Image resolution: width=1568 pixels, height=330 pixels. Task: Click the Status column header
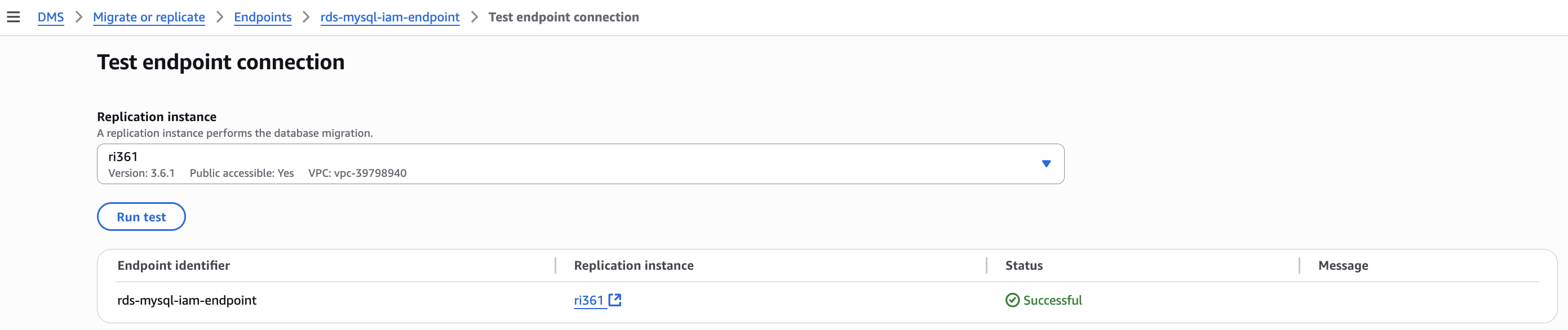pos(1023,266)
